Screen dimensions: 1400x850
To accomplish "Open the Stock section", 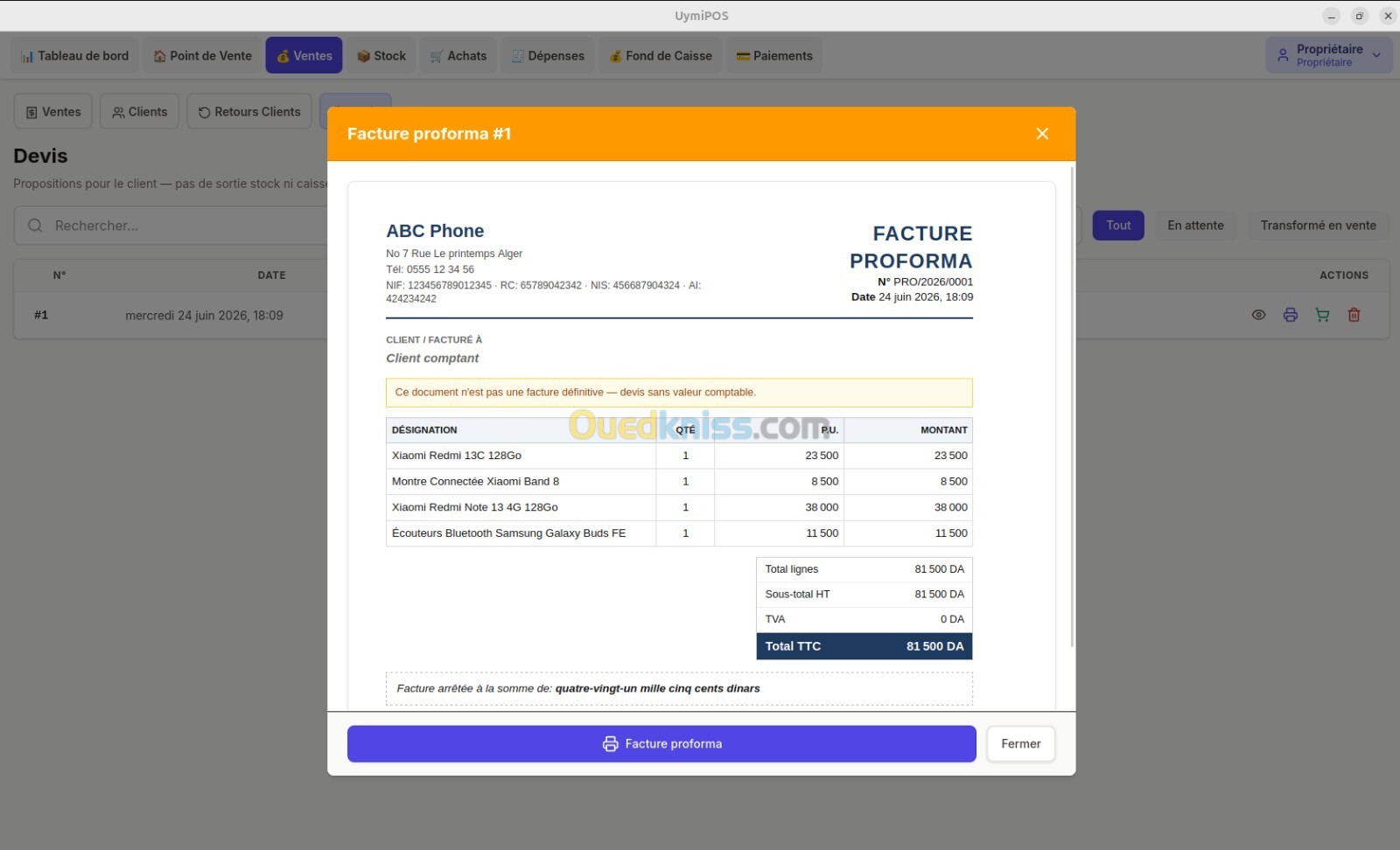I will [381, 55].
